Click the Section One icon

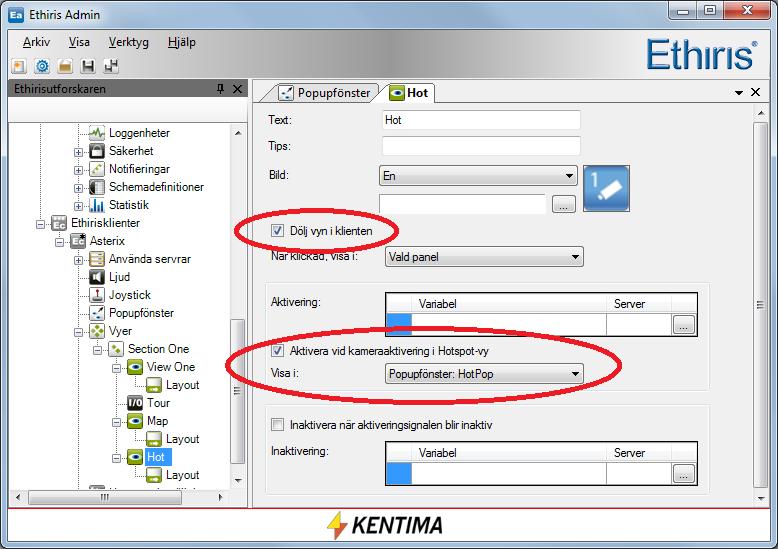tap(116, 349)
